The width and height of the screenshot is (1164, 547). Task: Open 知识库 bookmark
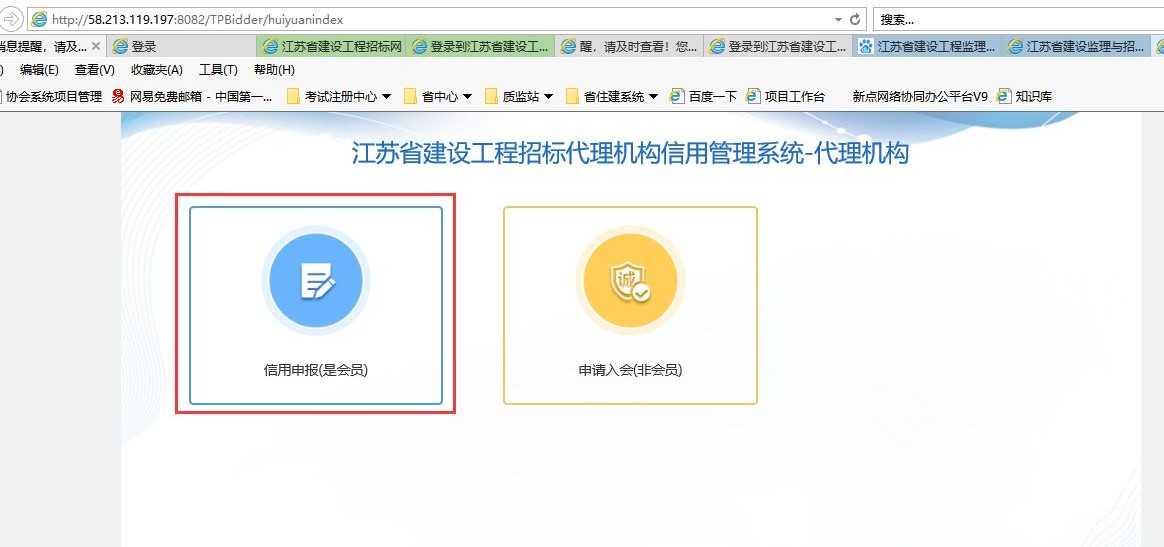click(x=1024, y=96)
